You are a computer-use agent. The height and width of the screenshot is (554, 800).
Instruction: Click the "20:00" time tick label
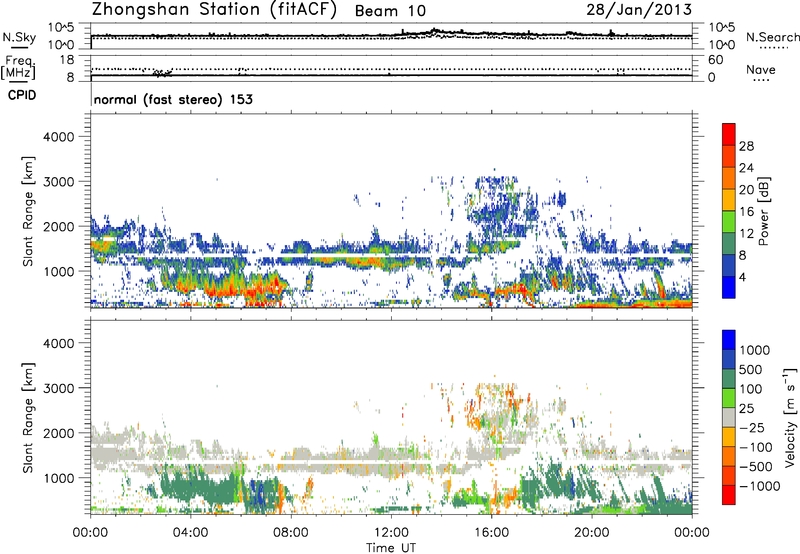(x=592, y=533)
